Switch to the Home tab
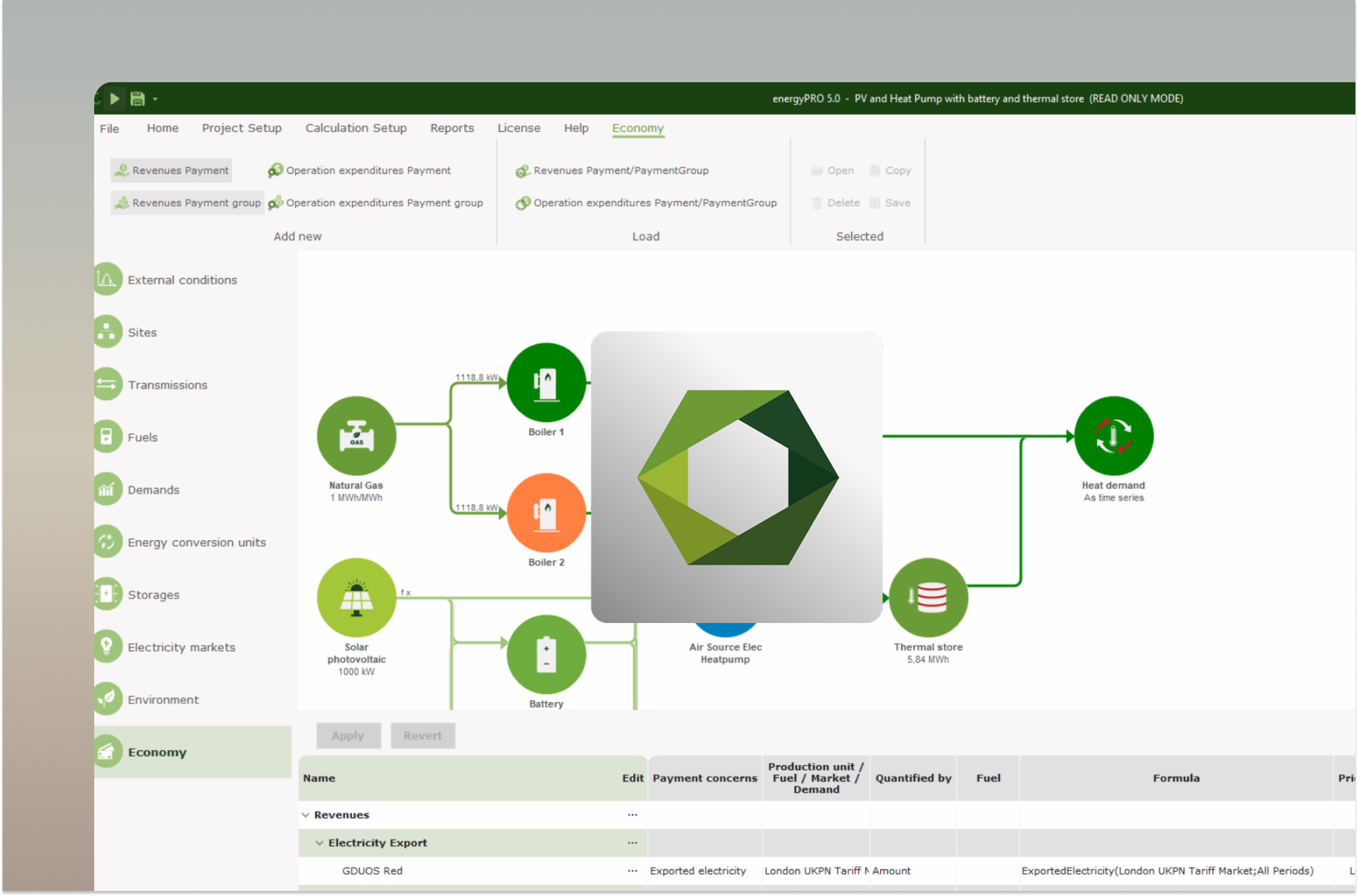 pyautogui.click(x=163, y=128)
